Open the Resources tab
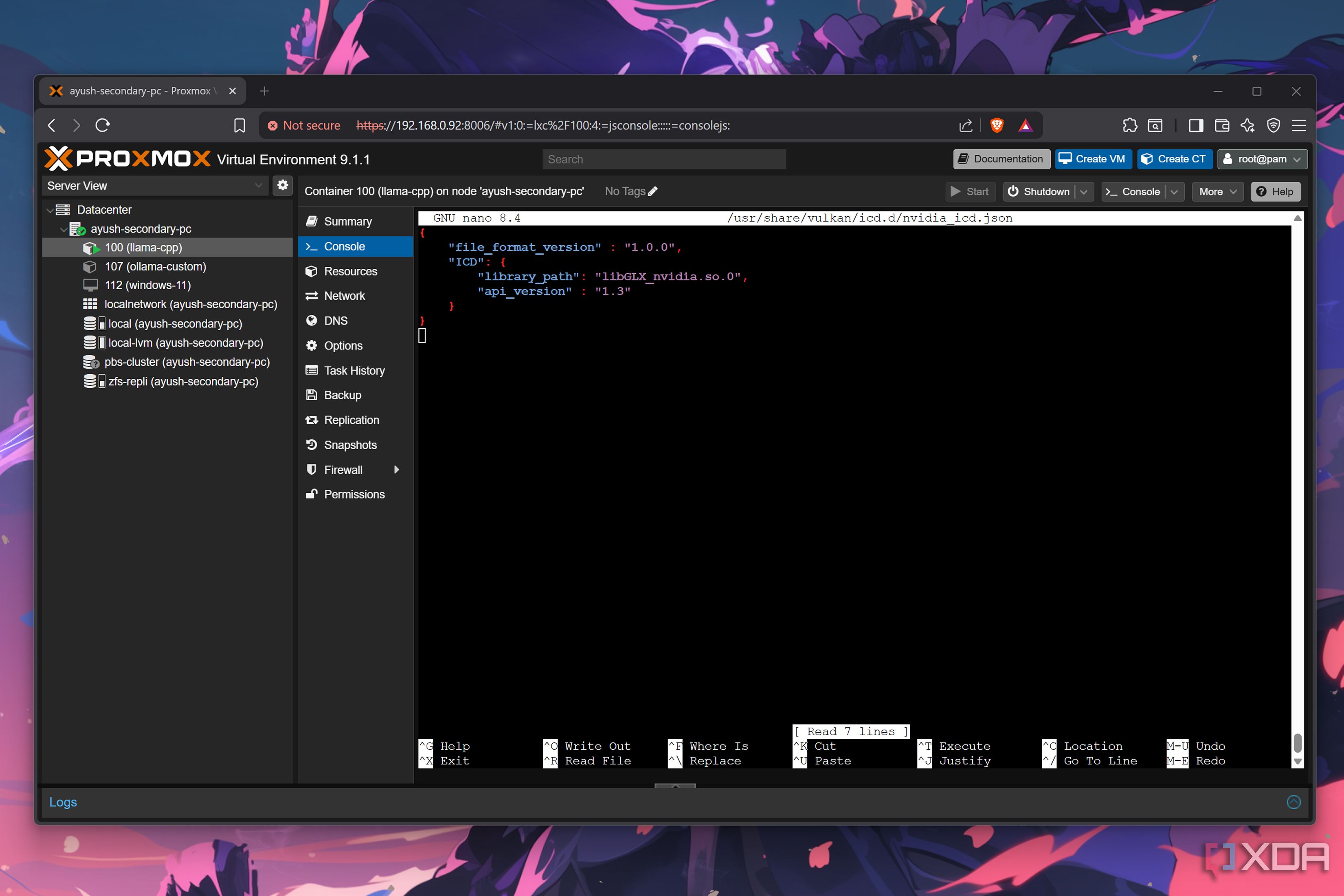The height and width of the screenshot is (896, 1344). coord(356,271)
